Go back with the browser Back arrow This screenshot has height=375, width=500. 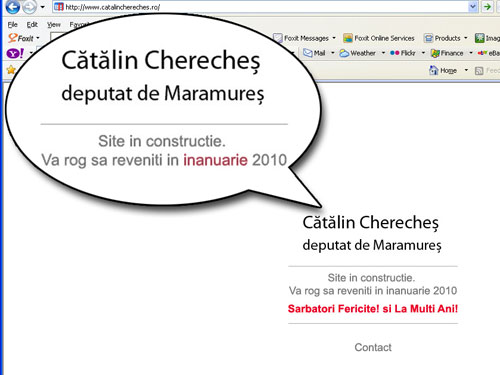click(13, 7)
